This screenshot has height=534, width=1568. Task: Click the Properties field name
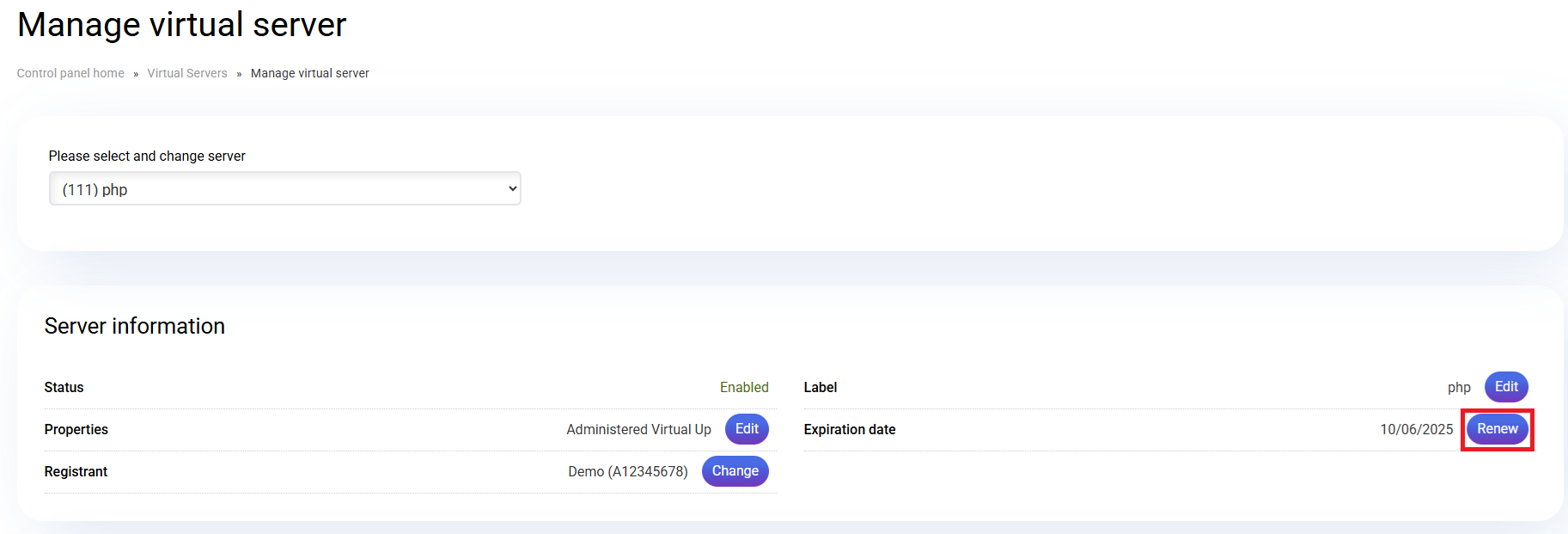(x=76, y=430)
